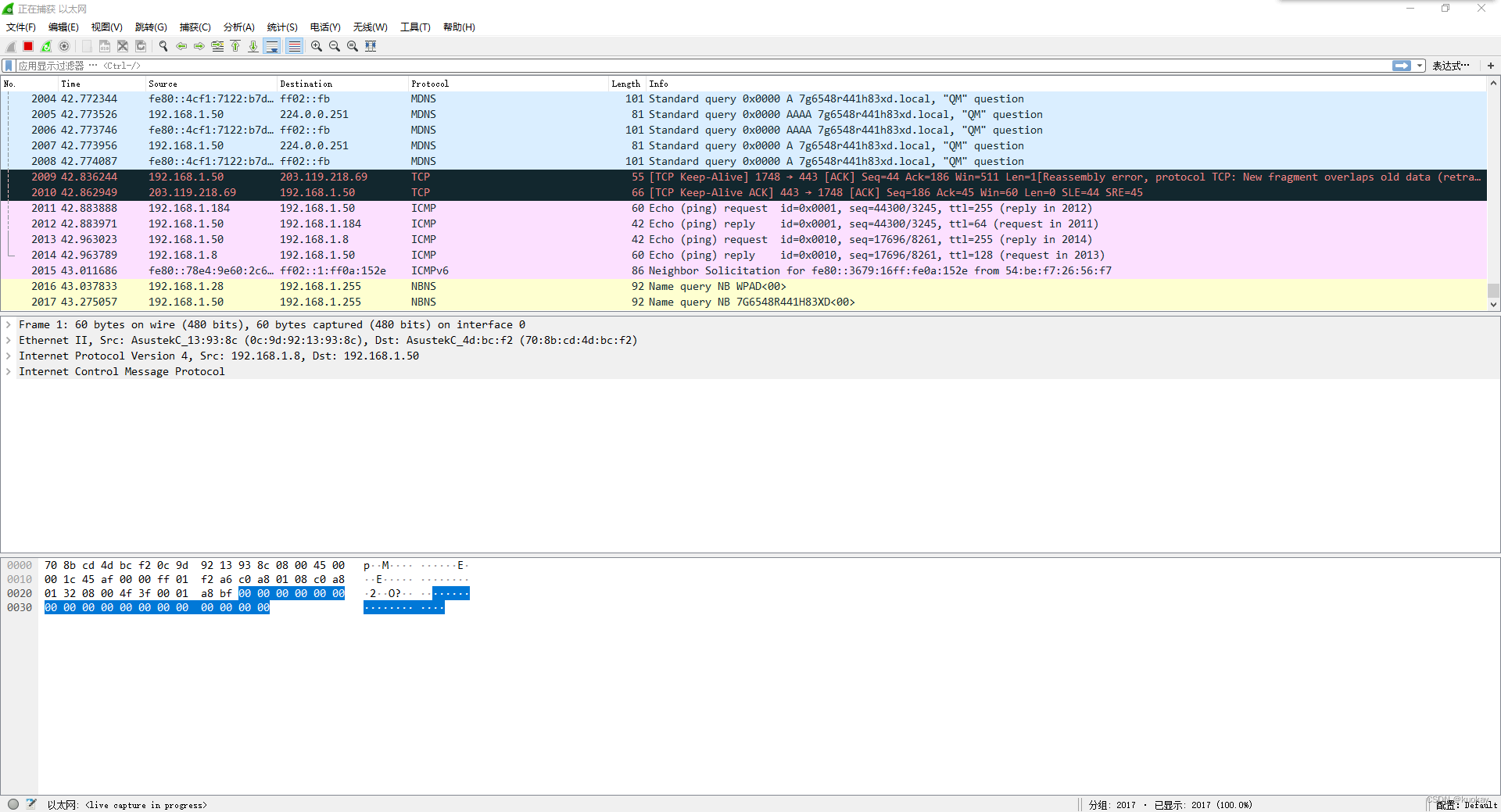The height and width of the screenshot is (812, 1501).
Task: Apply the display filter with the arrow button
Action: pyautogui.click(x=1402, y=66)
